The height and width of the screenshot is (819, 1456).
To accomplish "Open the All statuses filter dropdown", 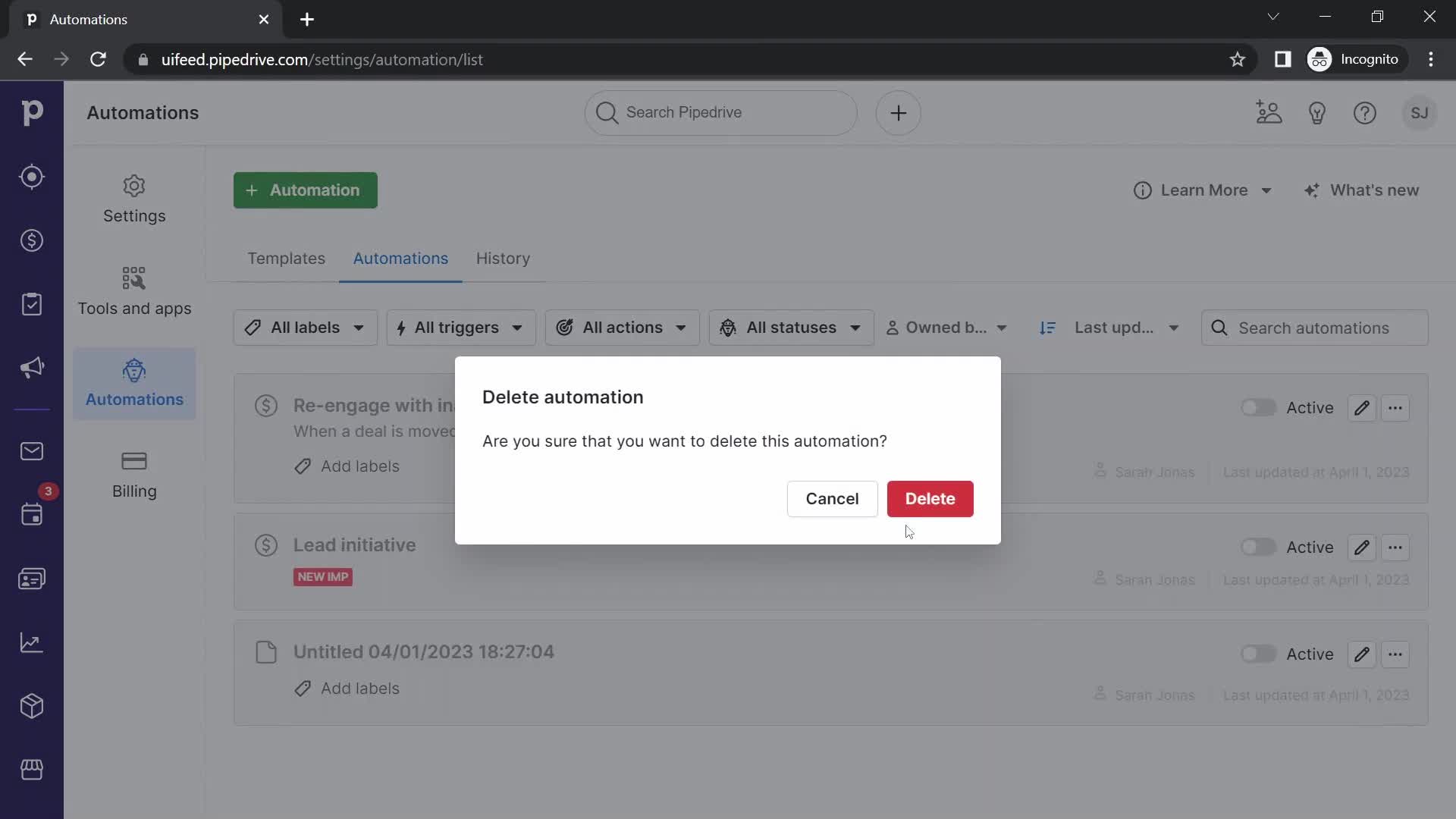I will (x=791, y=328).
